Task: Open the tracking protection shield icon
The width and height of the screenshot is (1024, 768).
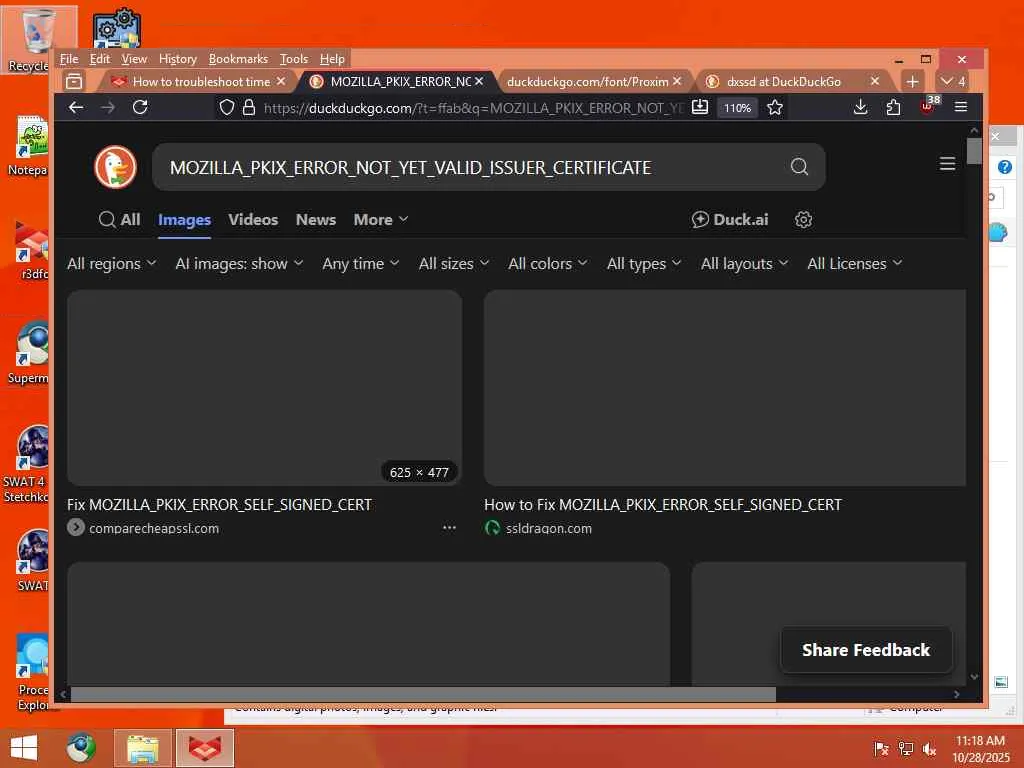Action: click(227, 108)
